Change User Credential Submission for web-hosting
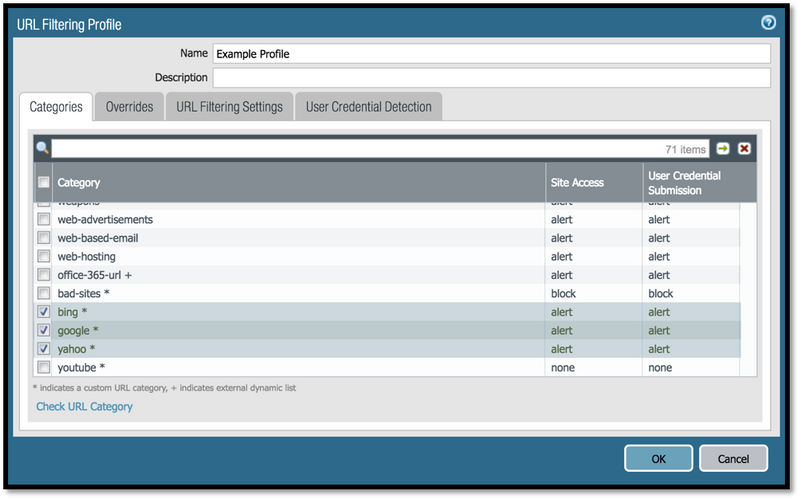 [690, 256]
